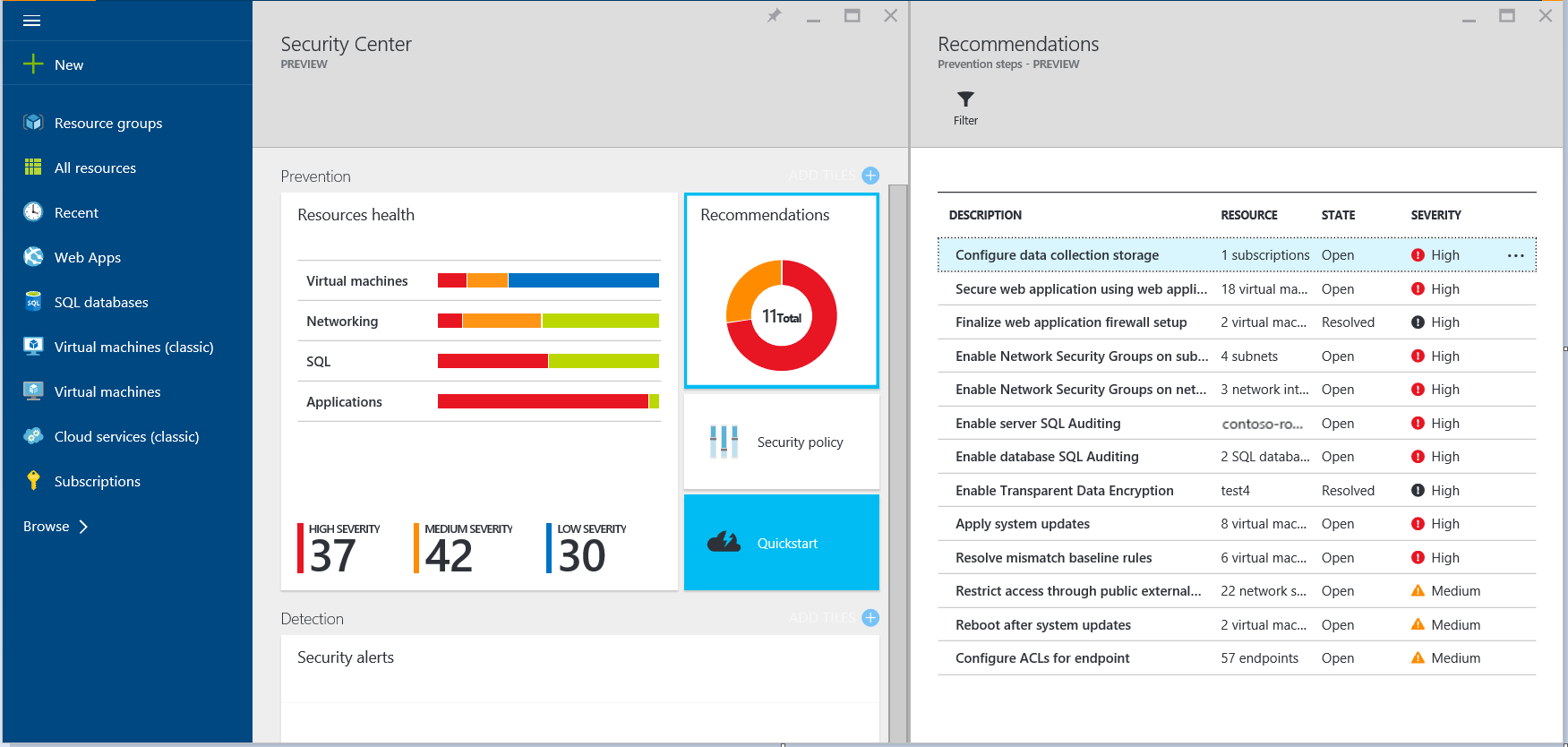Select the Recent clock icon
The height and width of the screenshot is (747, 1568).
pos(33,211)
